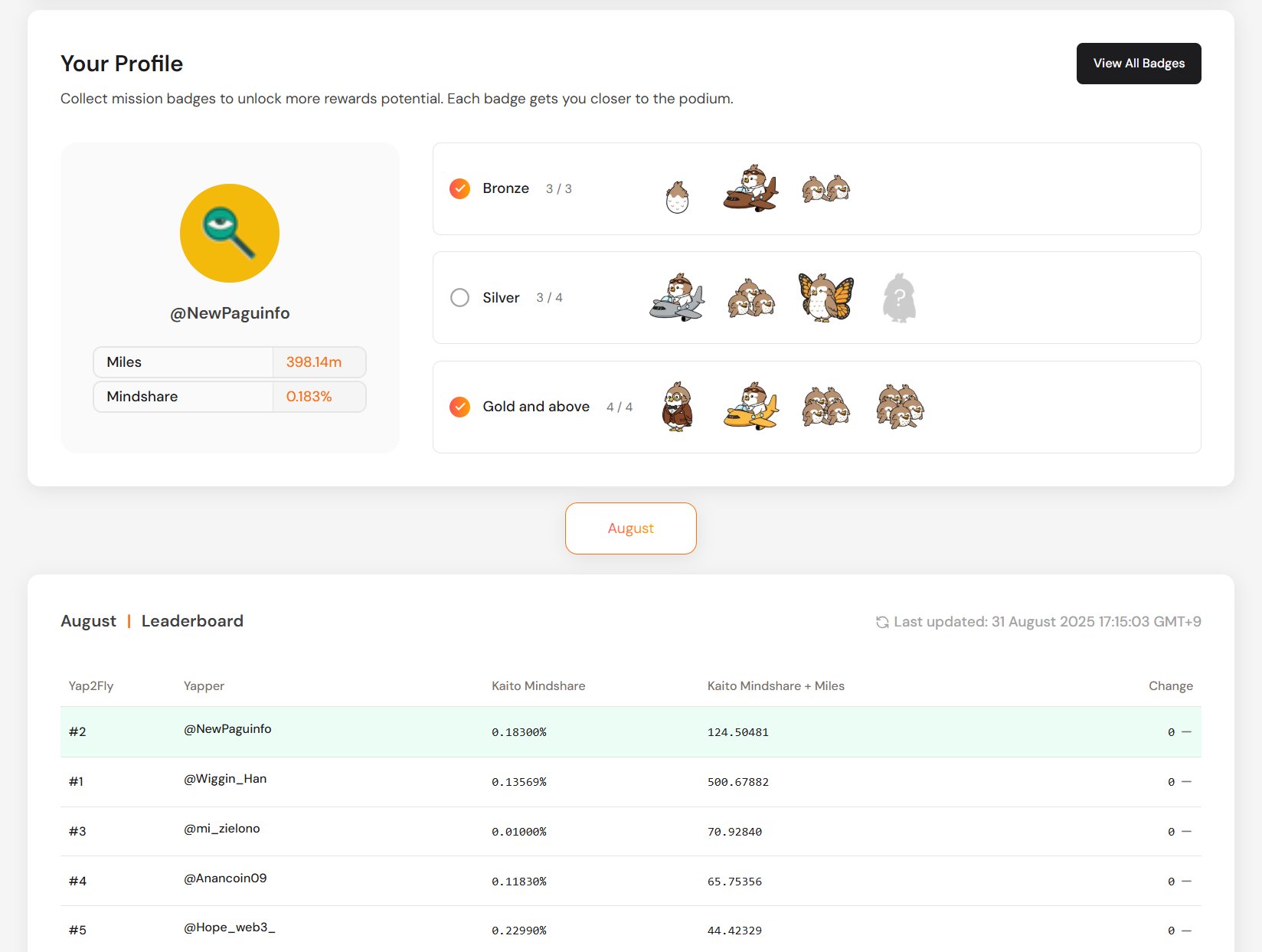Toggle the Gold and above checkmark
The height and width of the screenshot is (952, 1262).
pyautogui.click(x=459, y=407)
